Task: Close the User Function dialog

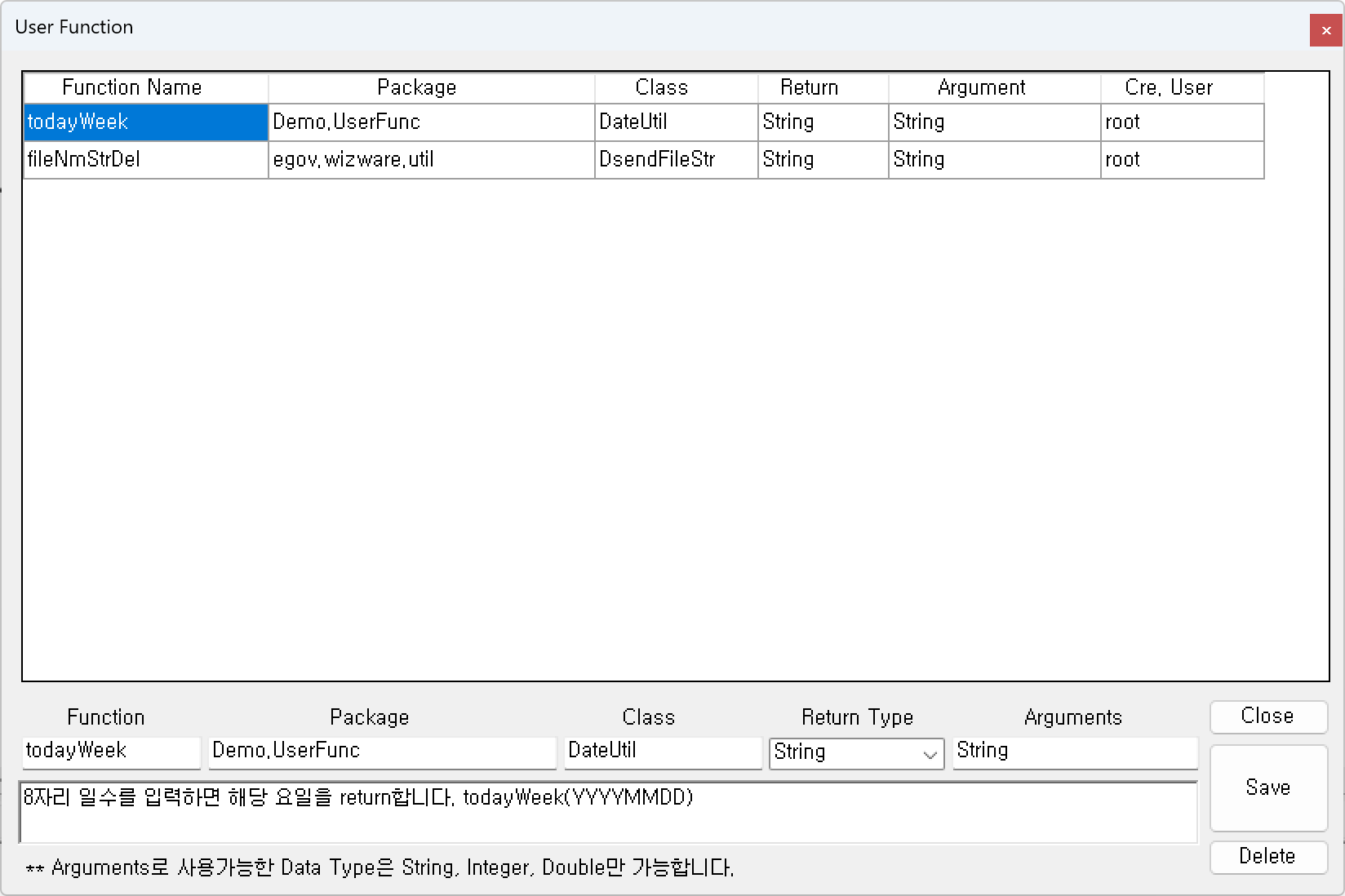Action: 1325,30
